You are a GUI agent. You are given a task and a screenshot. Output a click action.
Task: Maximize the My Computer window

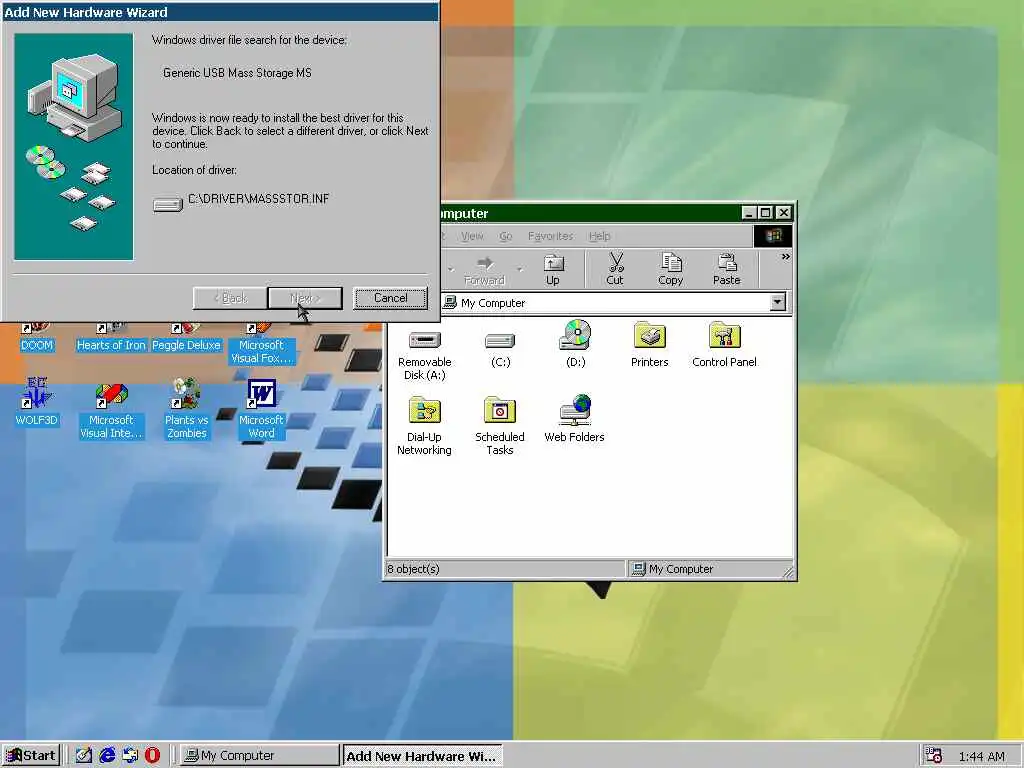point(765,213)
